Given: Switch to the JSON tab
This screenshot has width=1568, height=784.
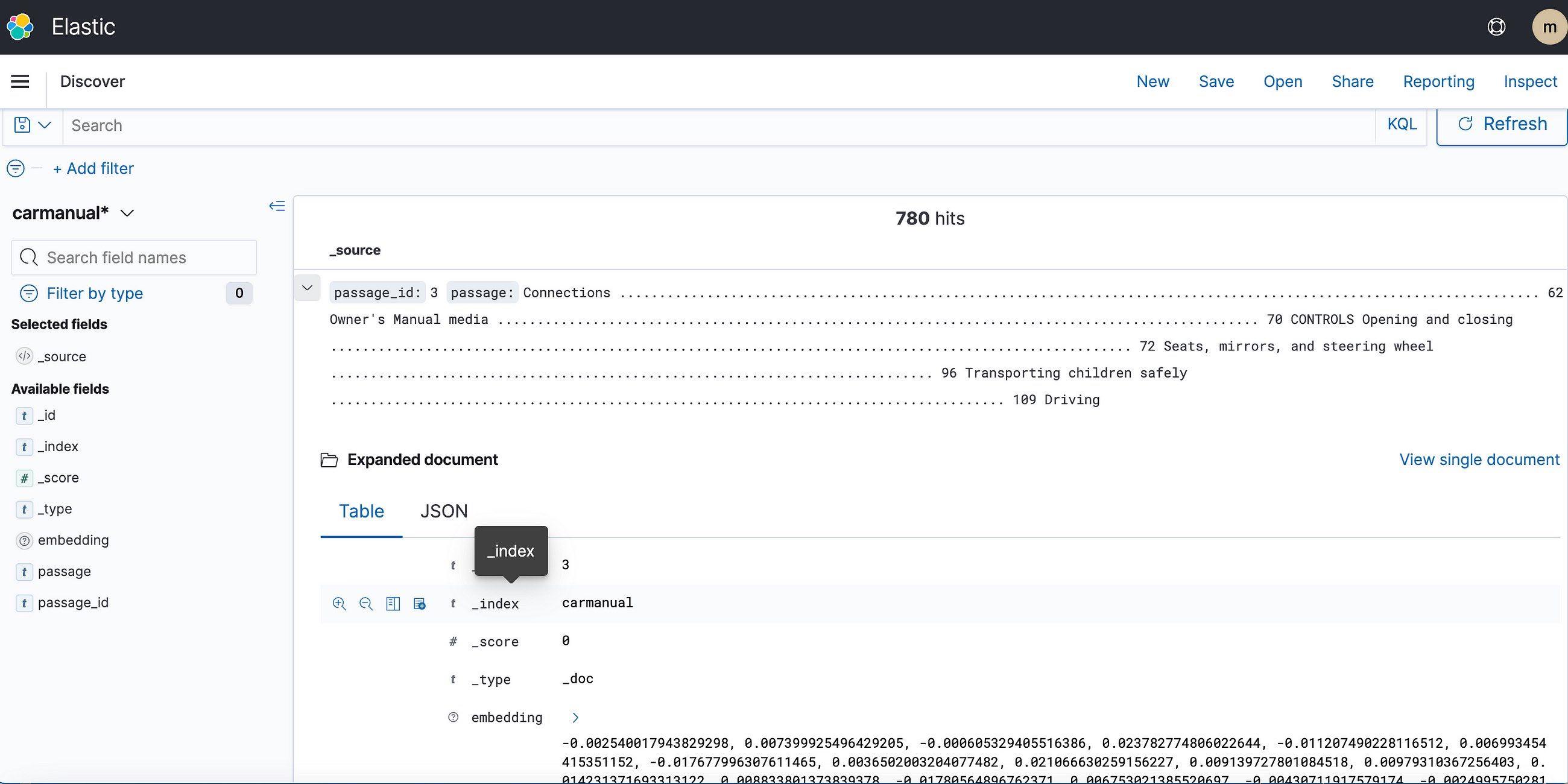Looking at the screenshot, I should 443,511.
